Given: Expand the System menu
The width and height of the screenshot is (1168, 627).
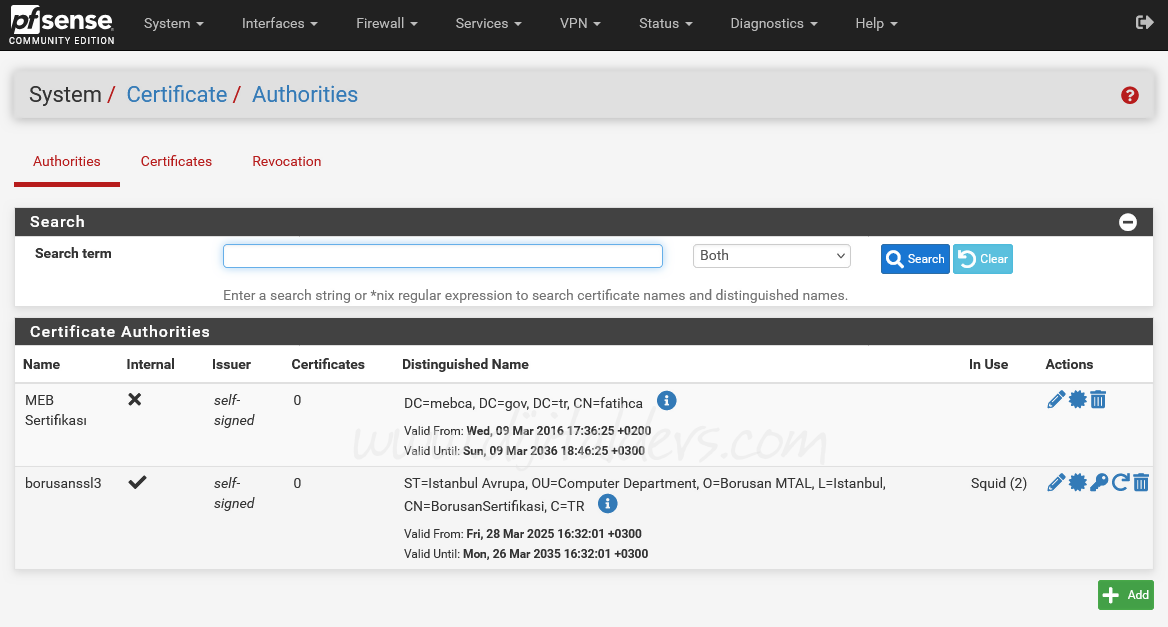Looking at the screenshot, I should pyautogui.click(x=172, y=23).
